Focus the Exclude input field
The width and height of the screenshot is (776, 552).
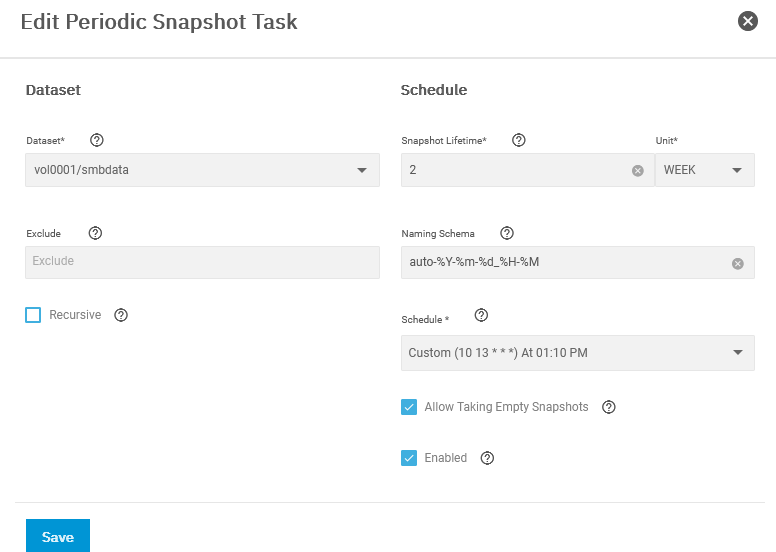click(202, 262)
